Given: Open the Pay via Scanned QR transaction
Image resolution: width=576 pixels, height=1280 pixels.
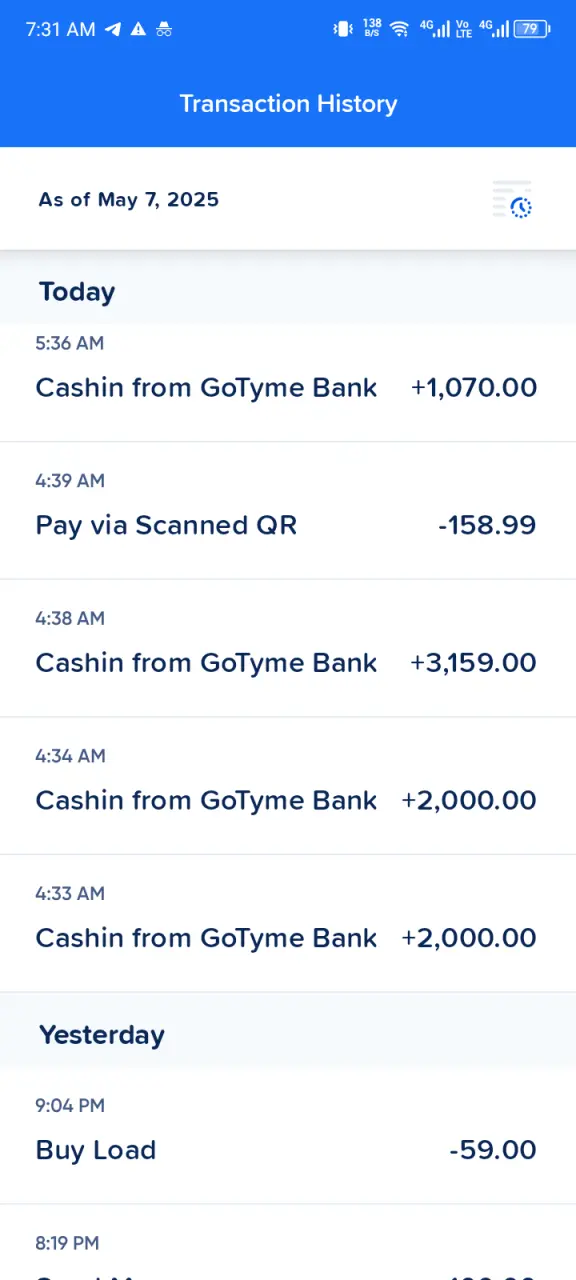Looking at the screenshot, I should tap(288, 510).
